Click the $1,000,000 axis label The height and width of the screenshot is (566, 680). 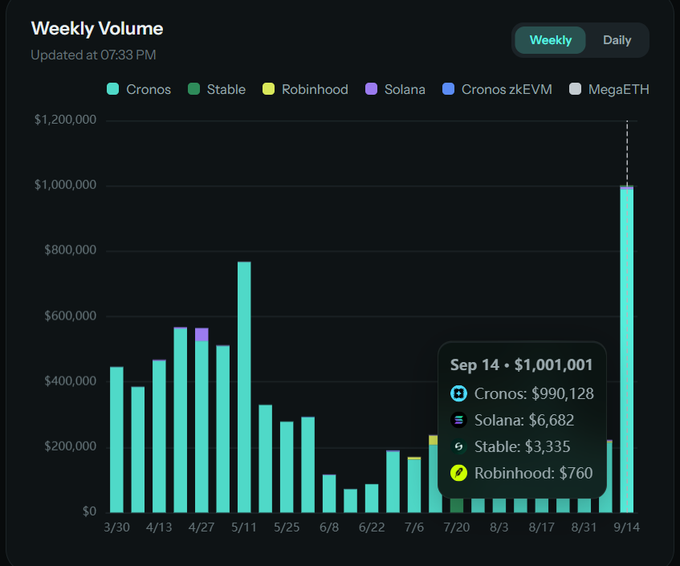[x=65, y=185]
